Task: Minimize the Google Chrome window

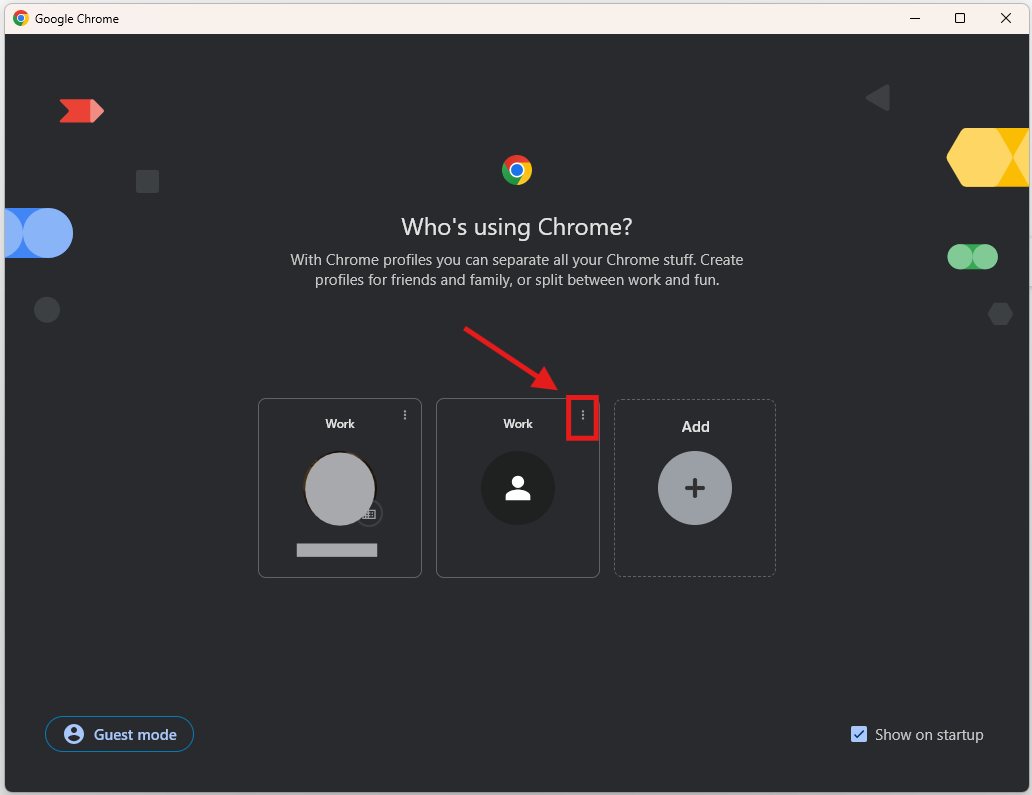Action: pyautogui.click(x=915, y=18)
